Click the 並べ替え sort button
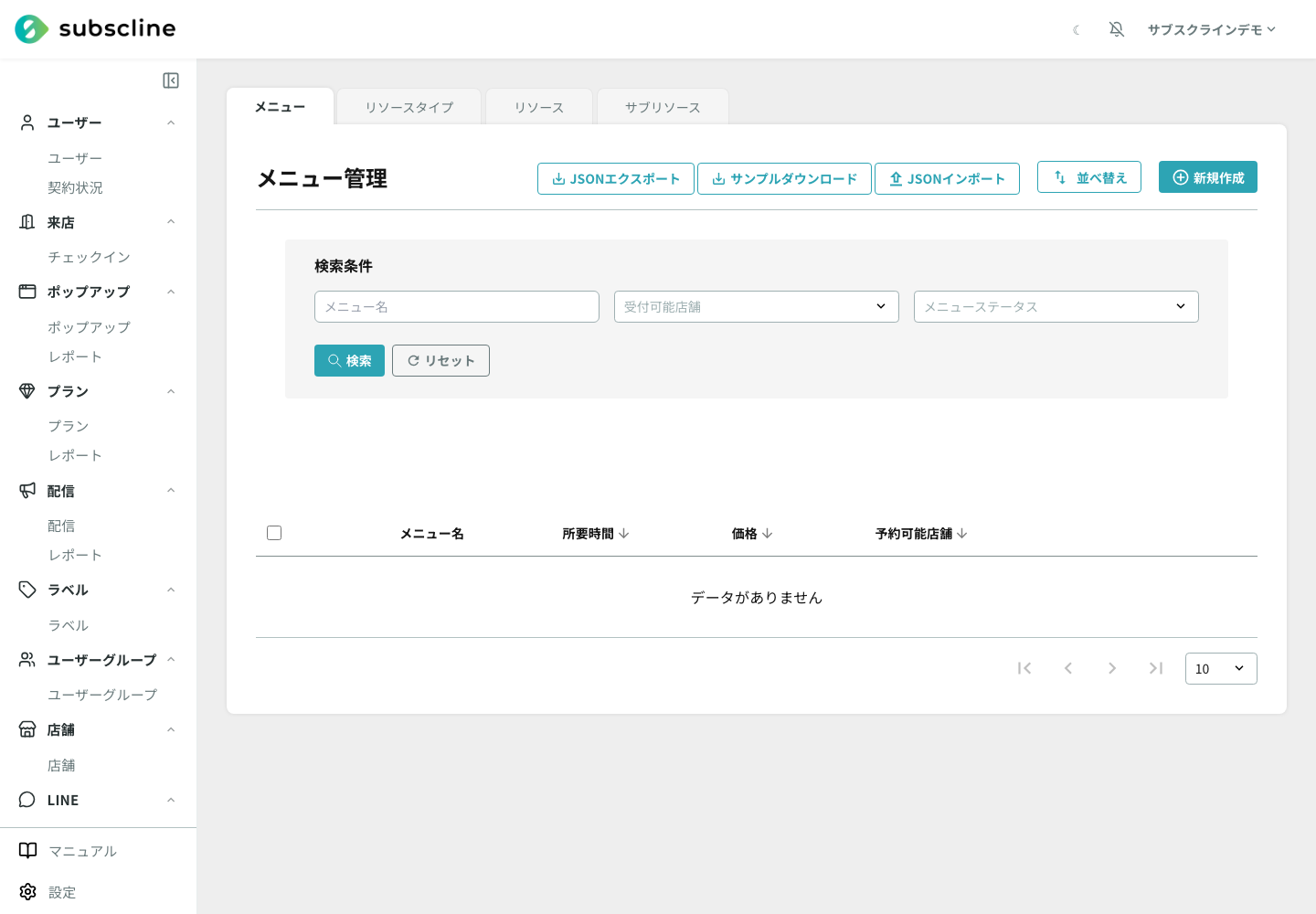Viewport: 1316px width, 914px height. pyautogui.click(x=1089, y=177)
